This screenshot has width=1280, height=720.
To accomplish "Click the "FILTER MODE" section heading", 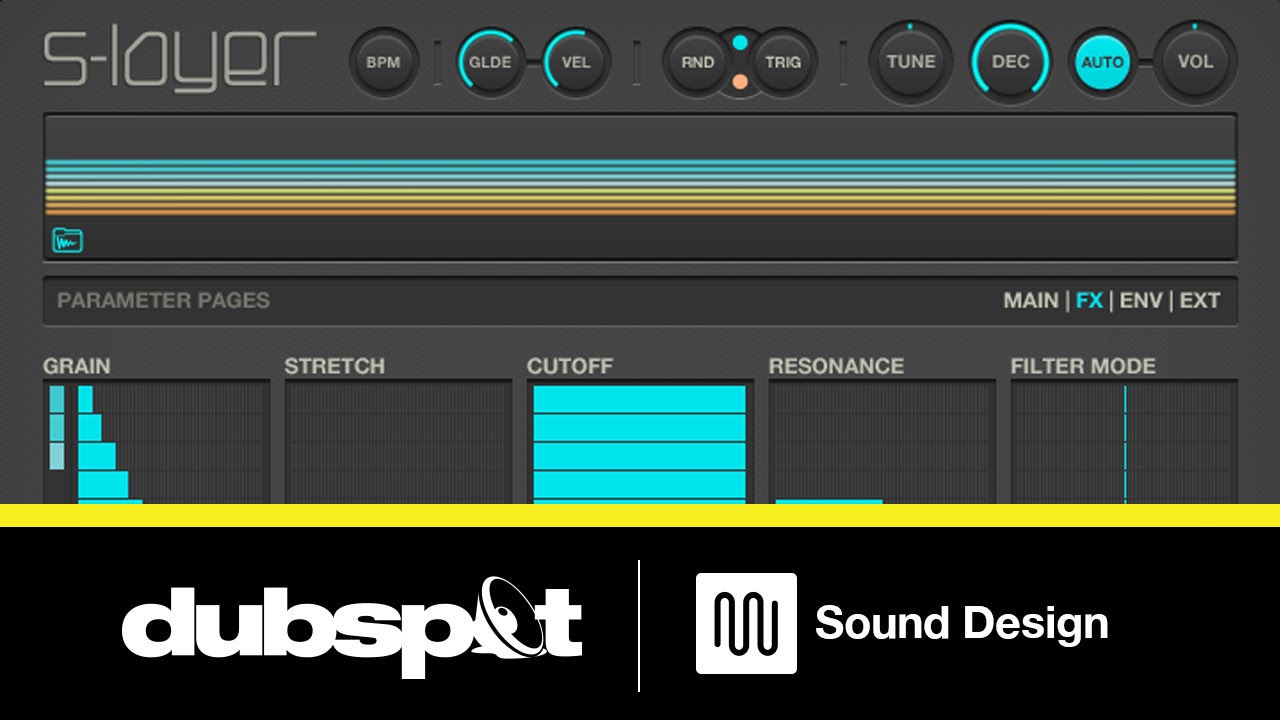I will tap(1083, 366).
